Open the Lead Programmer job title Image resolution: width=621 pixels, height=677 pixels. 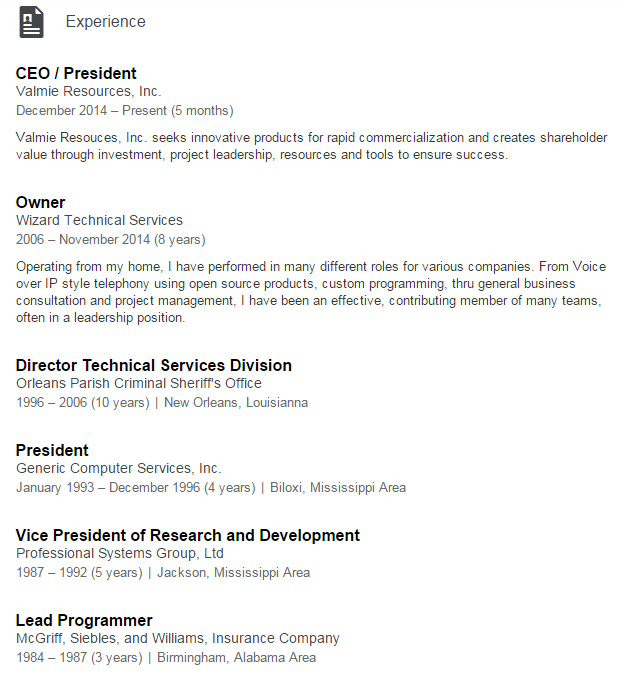(84, 620)
